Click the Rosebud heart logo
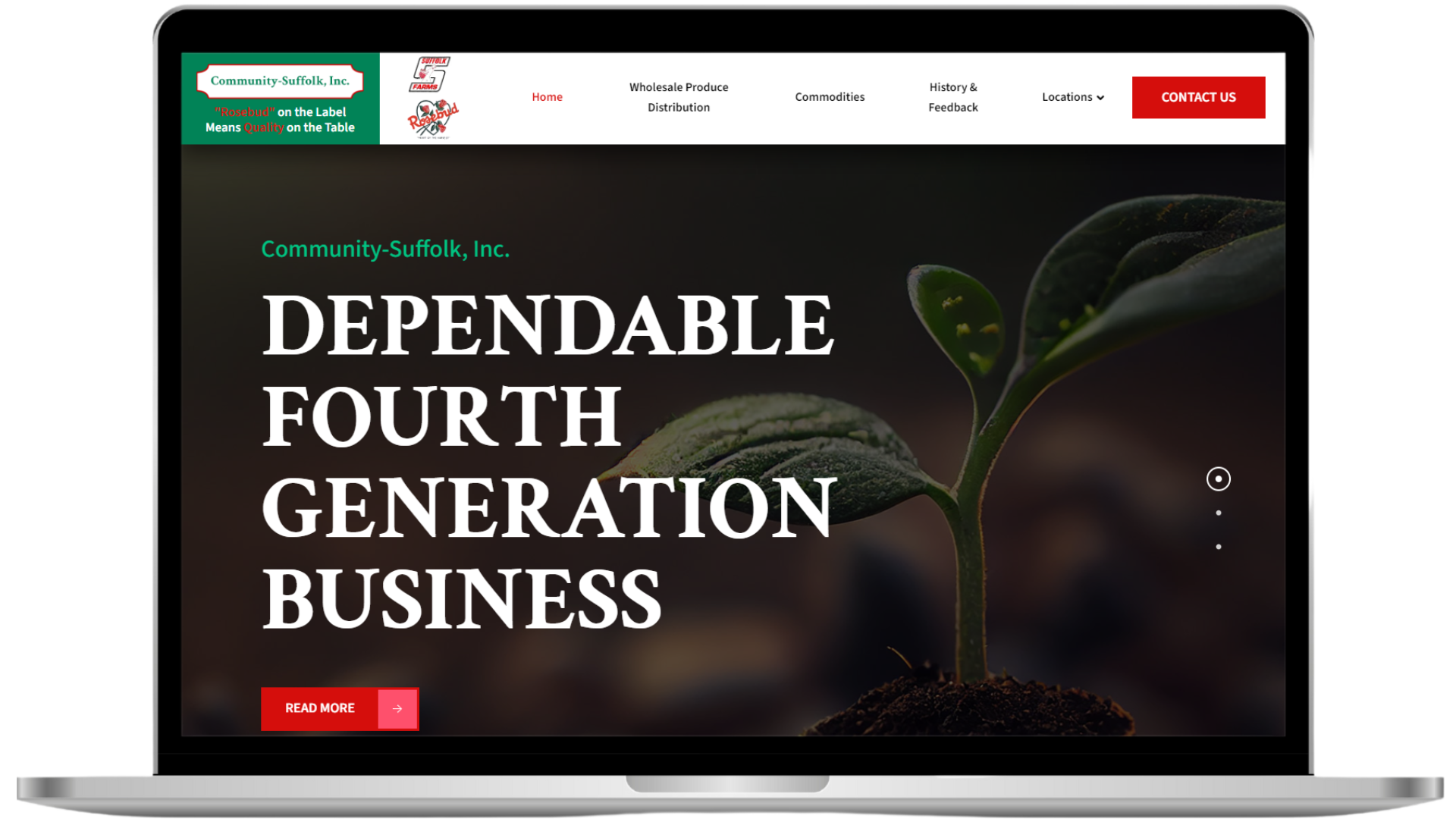This screenshot has height=819, width=1456. 433,119
